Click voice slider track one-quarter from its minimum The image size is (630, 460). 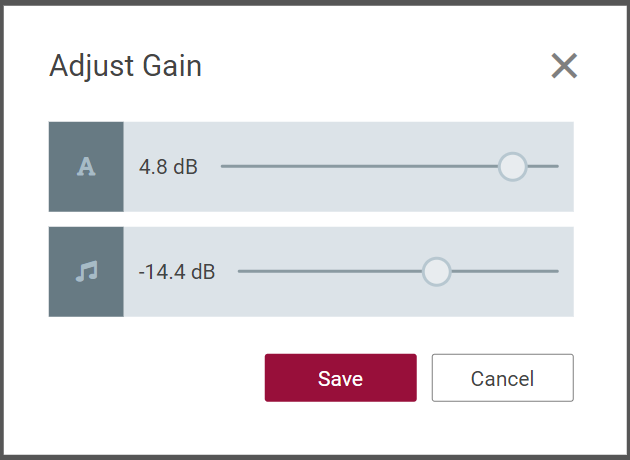pos(306,167)
